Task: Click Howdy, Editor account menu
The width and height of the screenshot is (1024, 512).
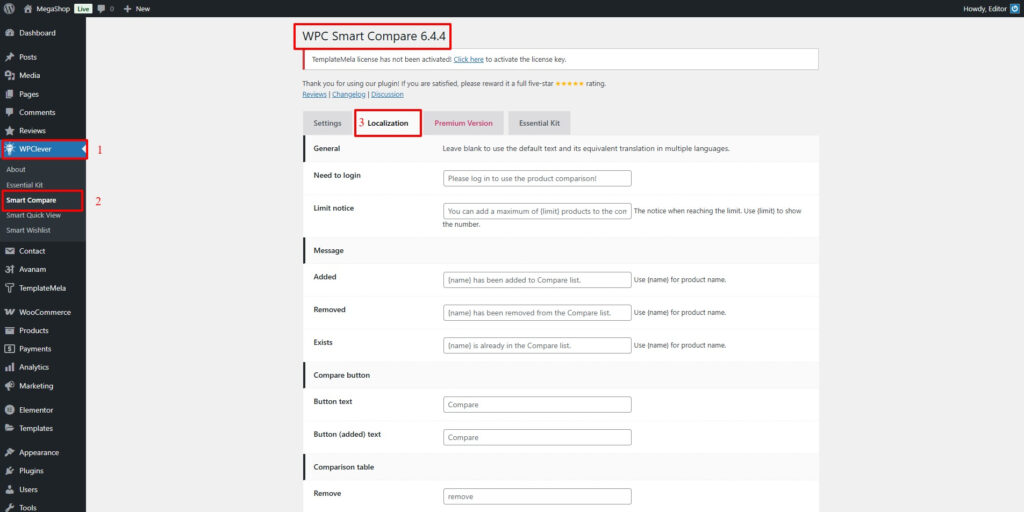Action: coord(991,9)
